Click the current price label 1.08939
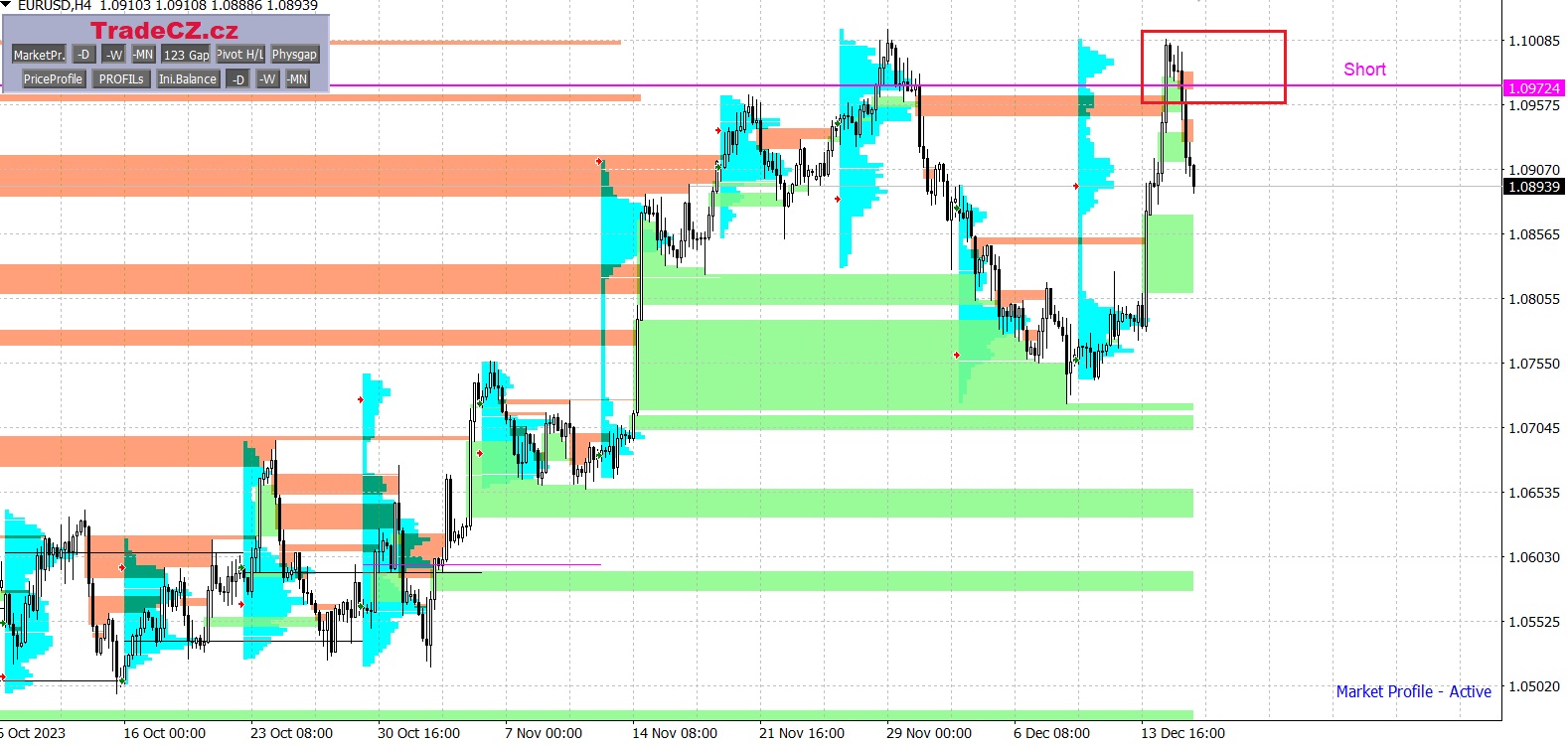The height and width of the screenshot is (745, 1568). tap(1533, 187)
